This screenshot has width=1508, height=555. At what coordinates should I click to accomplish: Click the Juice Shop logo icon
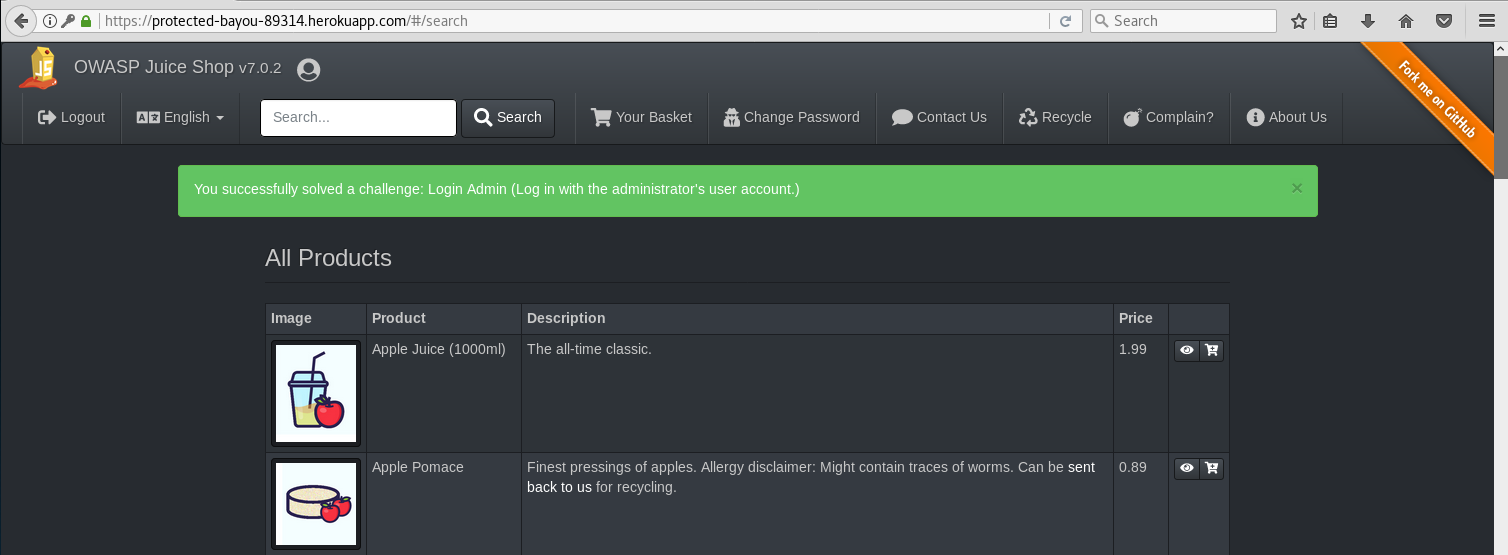click(x=42, y=68)
